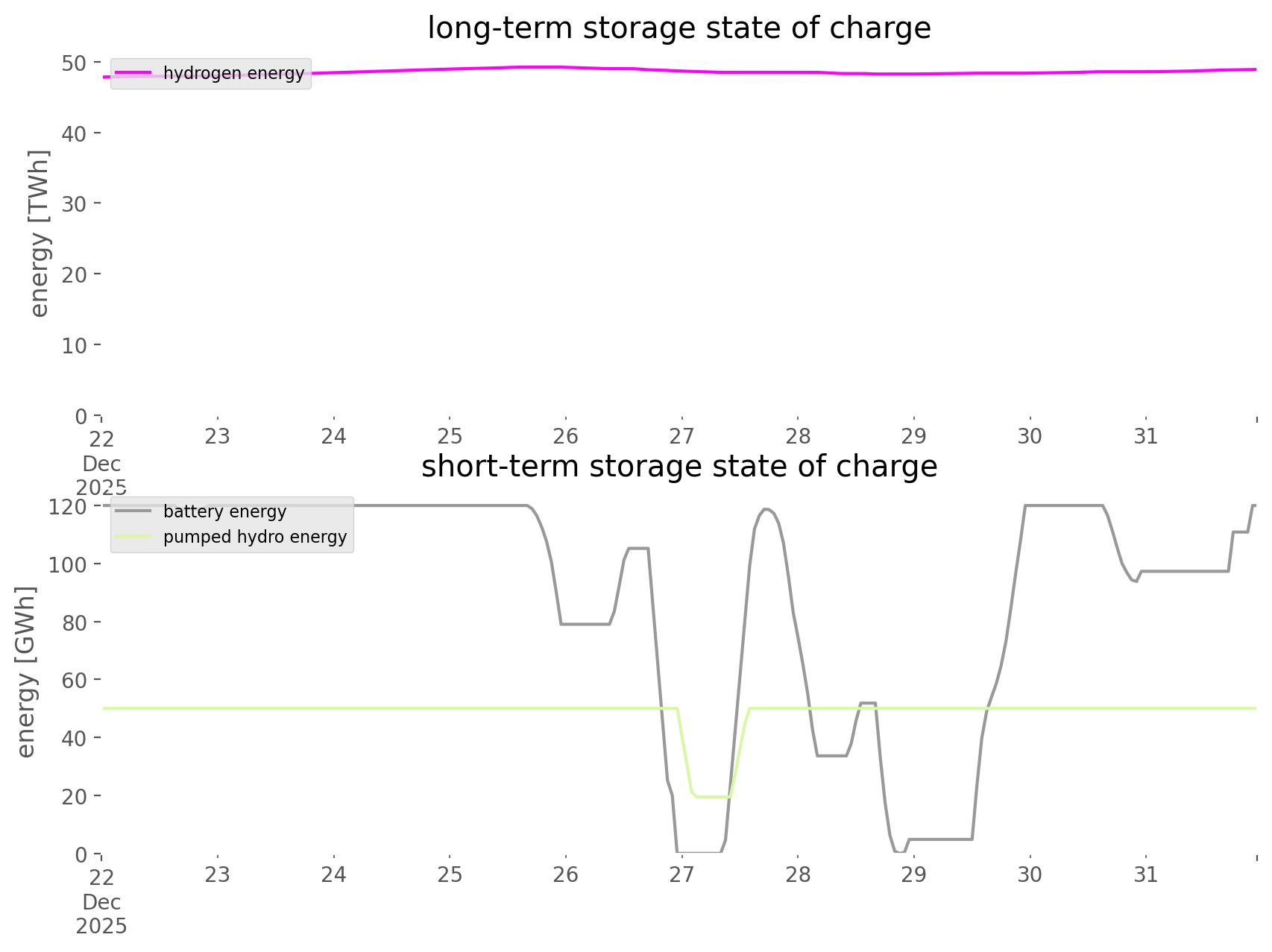This screenshot has height=952, width=1272.
Task: Click the 50 tick label on the TWh axis
Action: (x=74, y=63)
